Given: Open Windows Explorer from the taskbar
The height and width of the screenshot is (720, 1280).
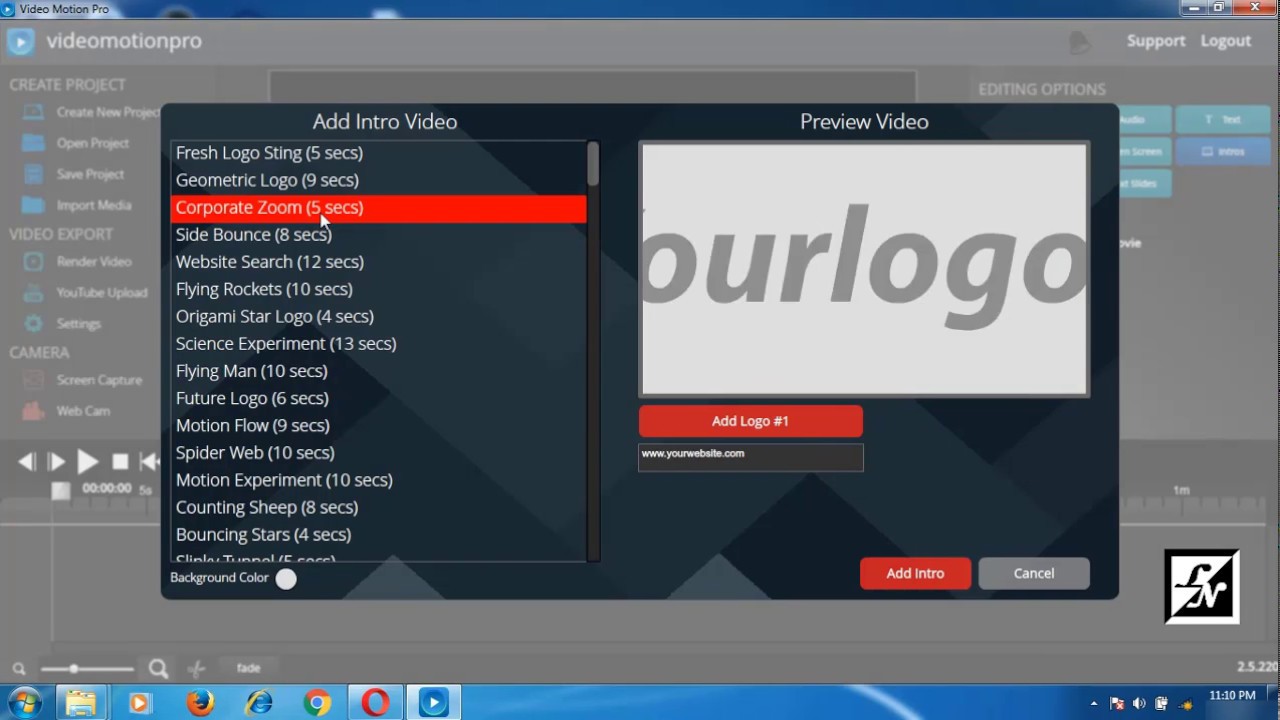Looking at the screenshot, I should point(81,703).
